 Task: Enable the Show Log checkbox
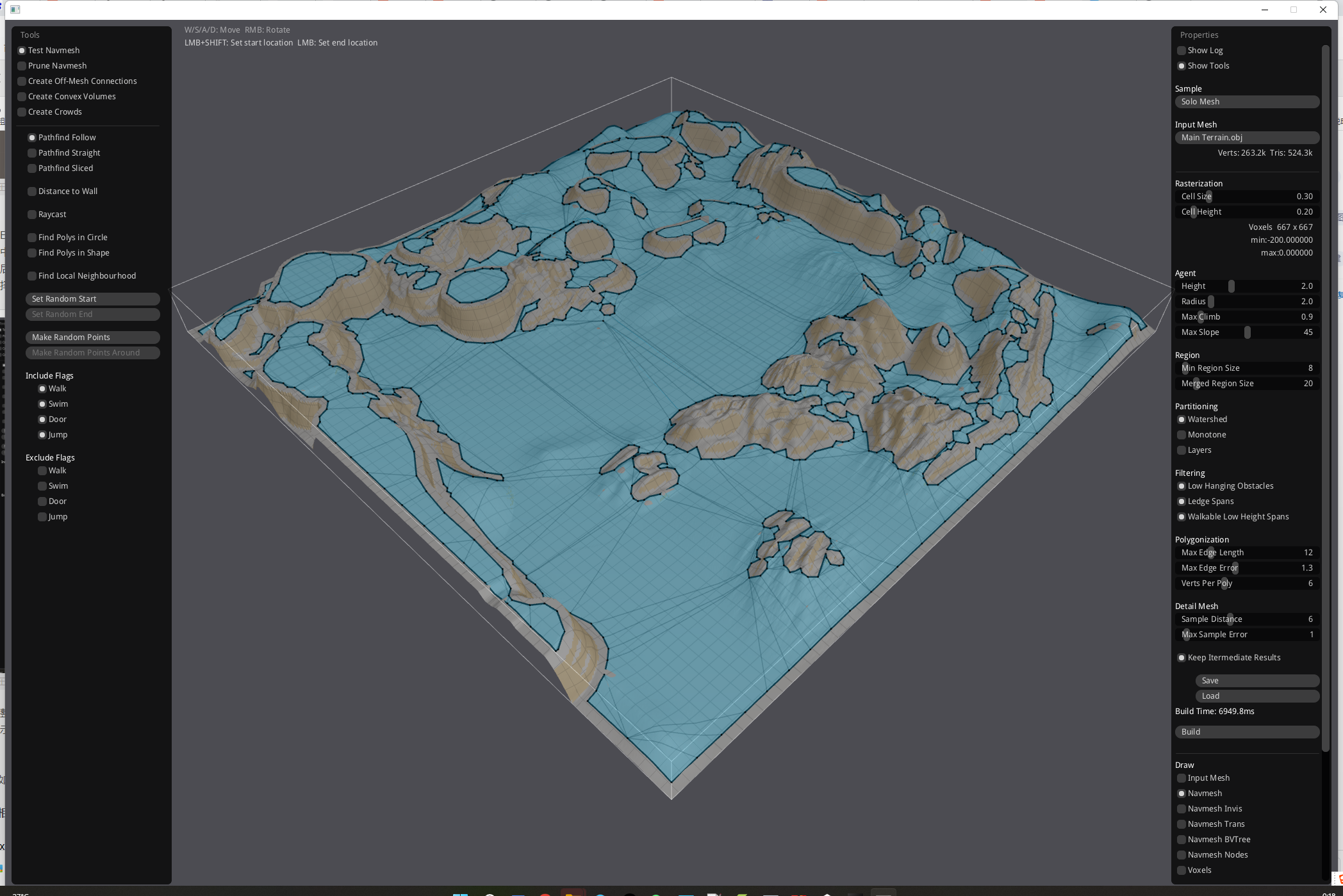click(1182, 51)
